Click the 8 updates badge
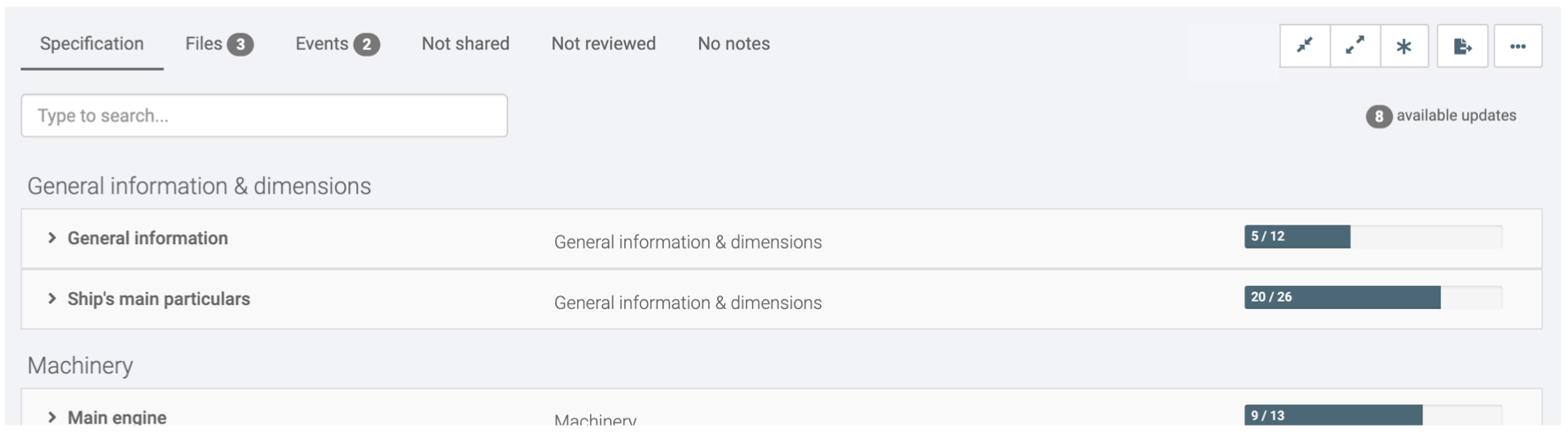The width and height of the screenshot is (1568, 437). (1378, 116)
